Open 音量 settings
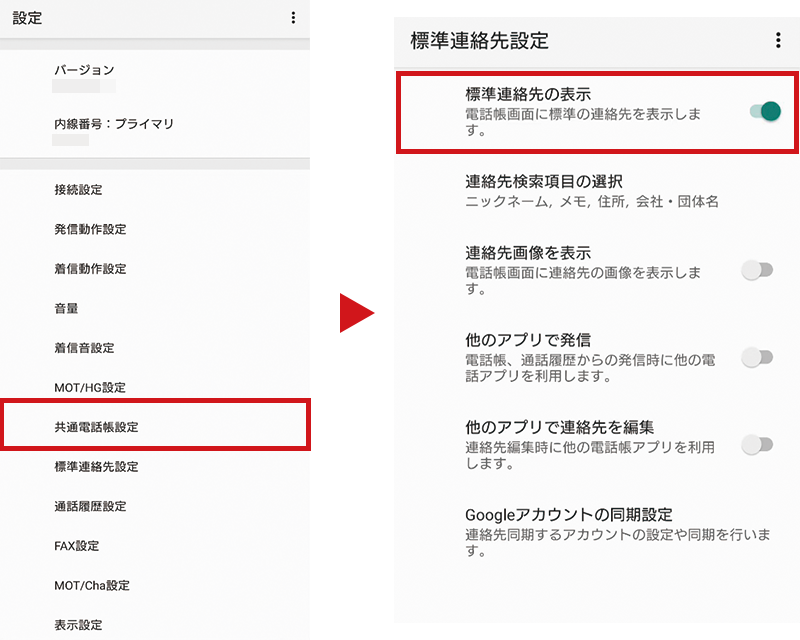 pyautogui.click(x=155, y=308)
